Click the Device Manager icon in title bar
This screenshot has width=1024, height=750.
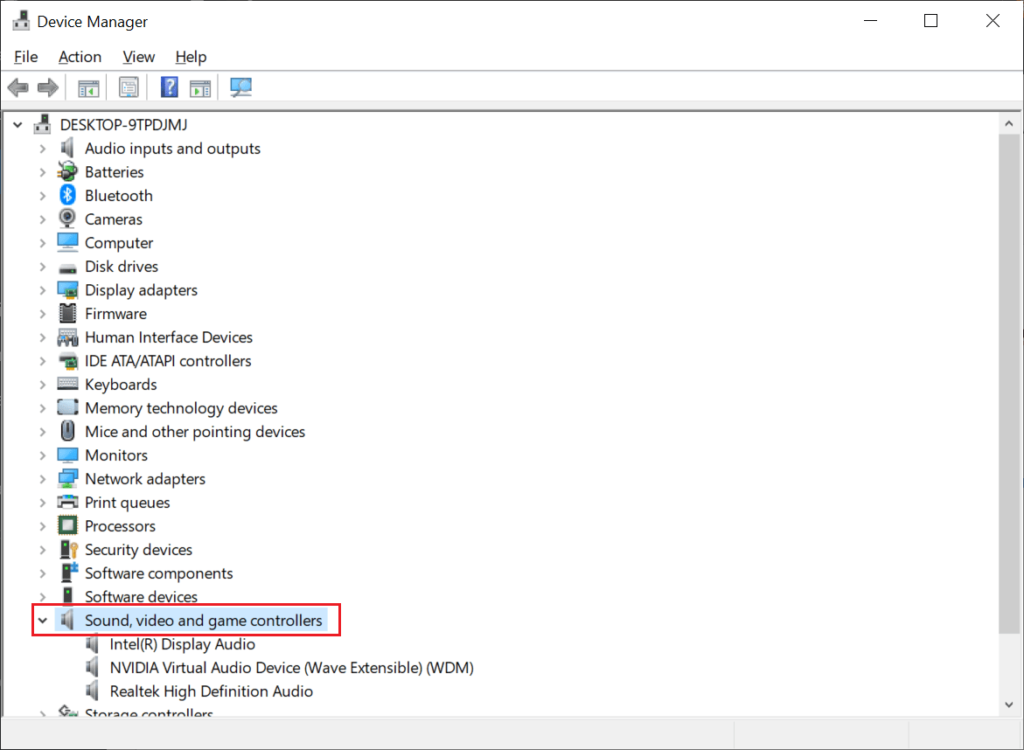point(22,20)
